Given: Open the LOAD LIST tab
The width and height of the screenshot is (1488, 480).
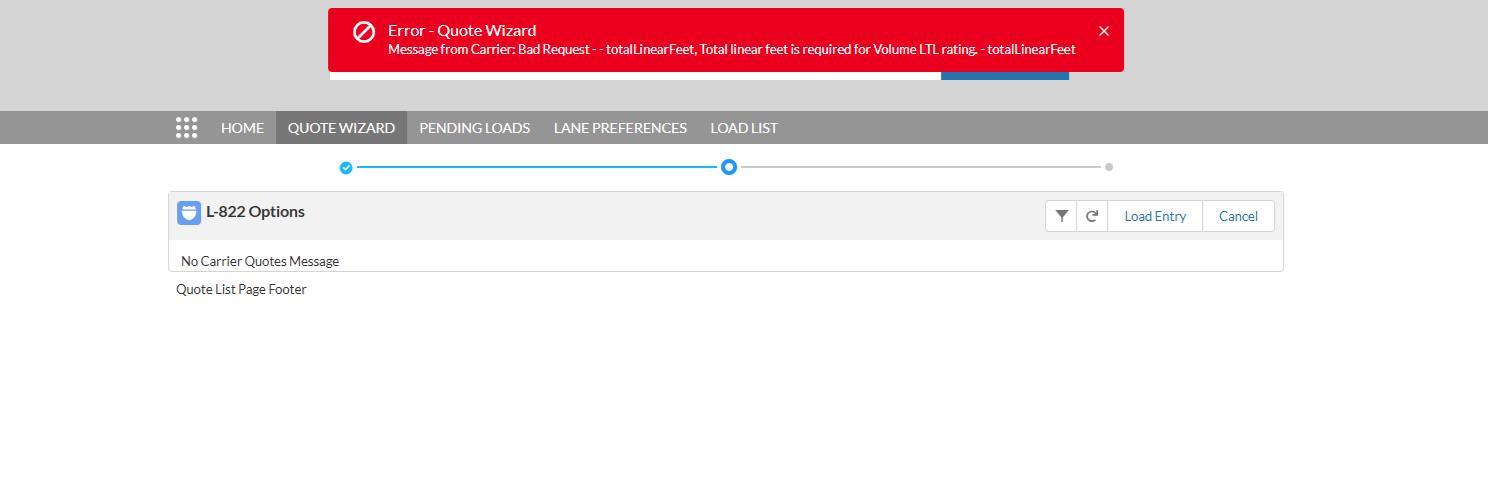Looking at the screenshot, I should [744, 128].
